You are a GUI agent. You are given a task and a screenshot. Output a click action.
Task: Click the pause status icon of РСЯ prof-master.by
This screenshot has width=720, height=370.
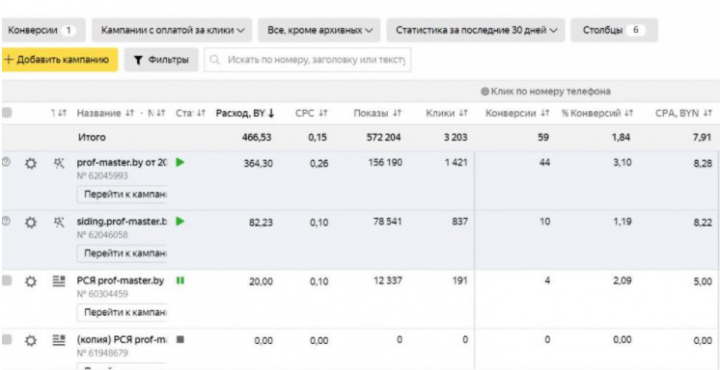180,280
